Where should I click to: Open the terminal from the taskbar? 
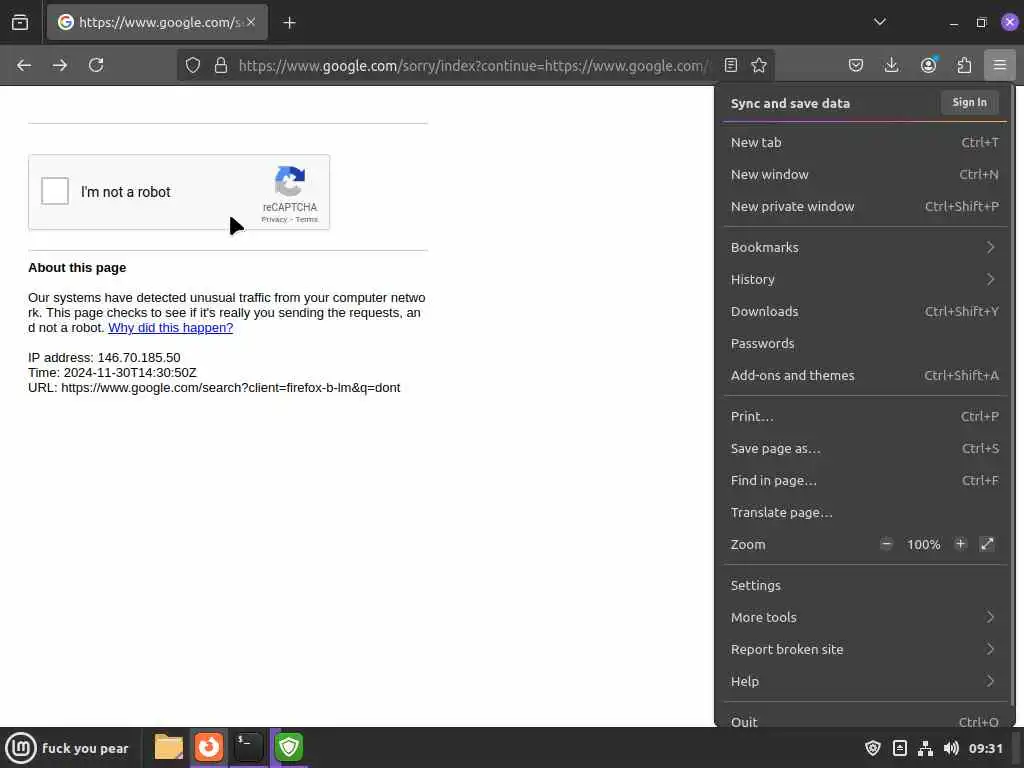[x=249, y=747]
